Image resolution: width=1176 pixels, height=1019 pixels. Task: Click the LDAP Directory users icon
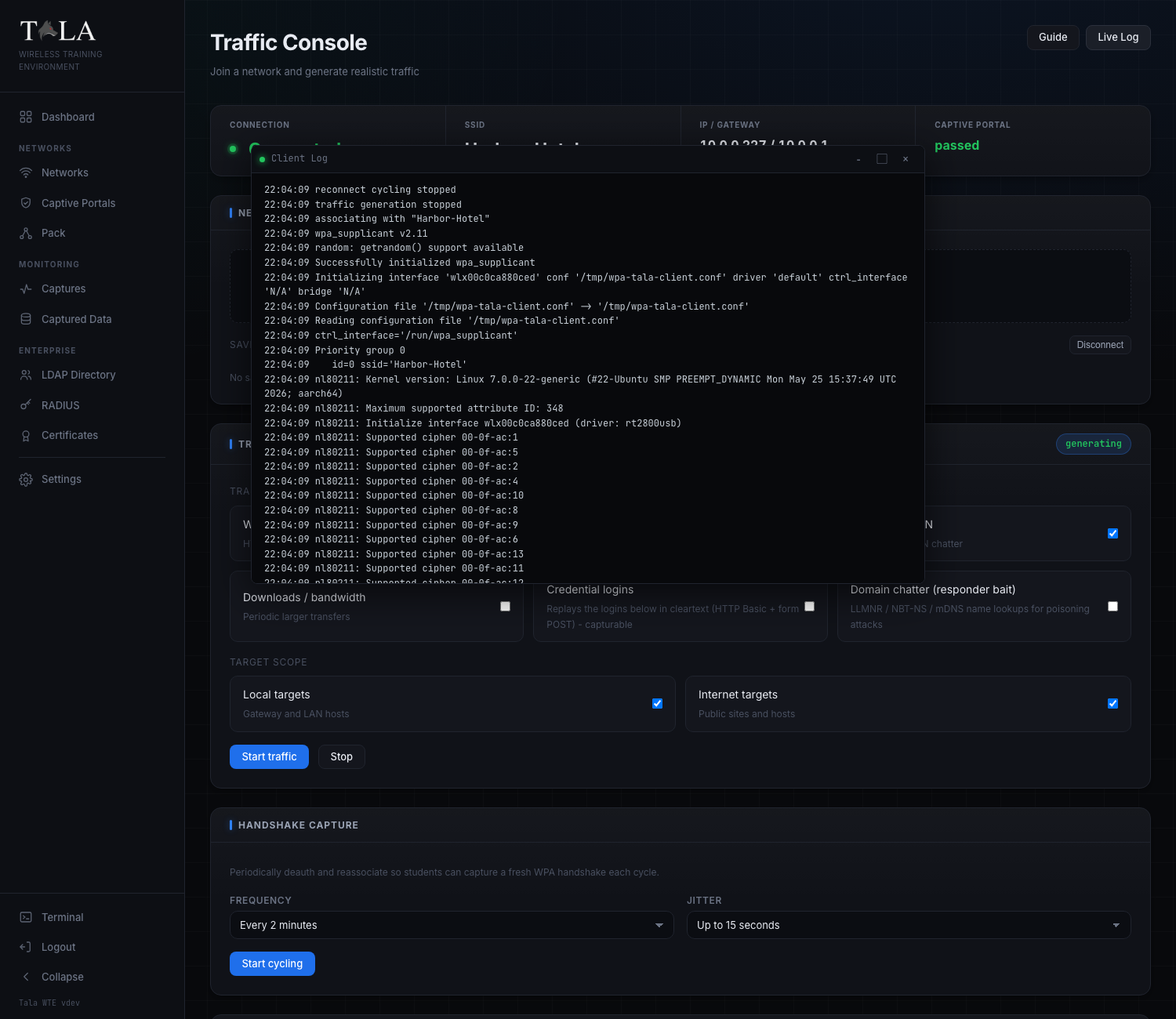26,375
